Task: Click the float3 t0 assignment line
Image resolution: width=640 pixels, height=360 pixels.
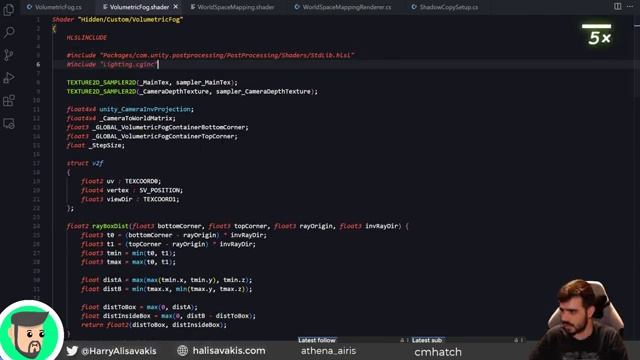Action: [x=174, y=235]
